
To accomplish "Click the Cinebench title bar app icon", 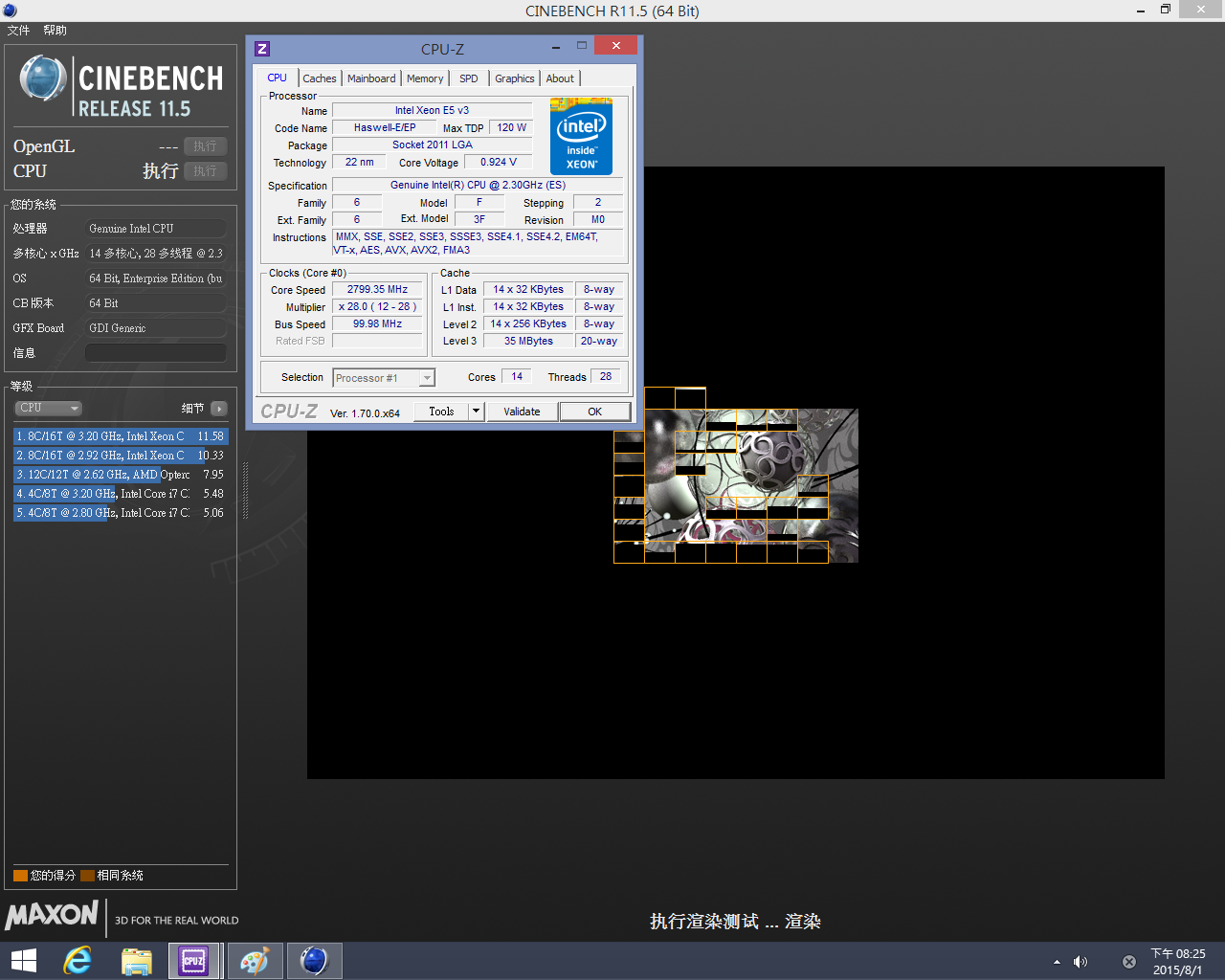I will [10, 11].
